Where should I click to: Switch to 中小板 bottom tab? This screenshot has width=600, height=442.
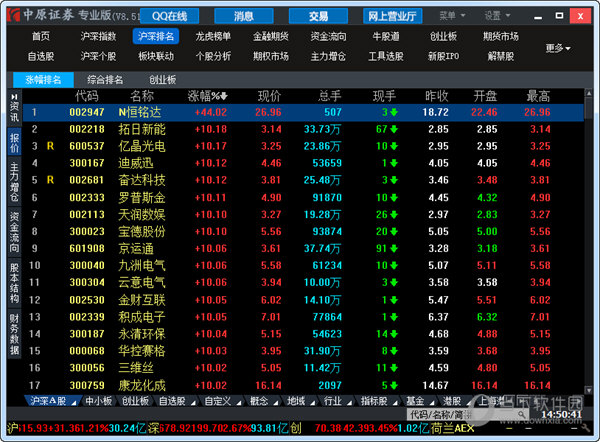coord(99,401)
